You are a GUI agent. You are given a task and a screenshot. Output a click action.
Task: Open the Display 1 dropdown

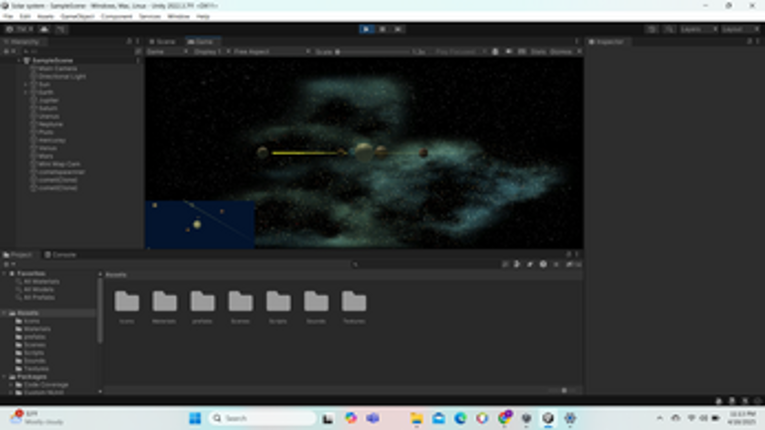(x=211, y=52)
